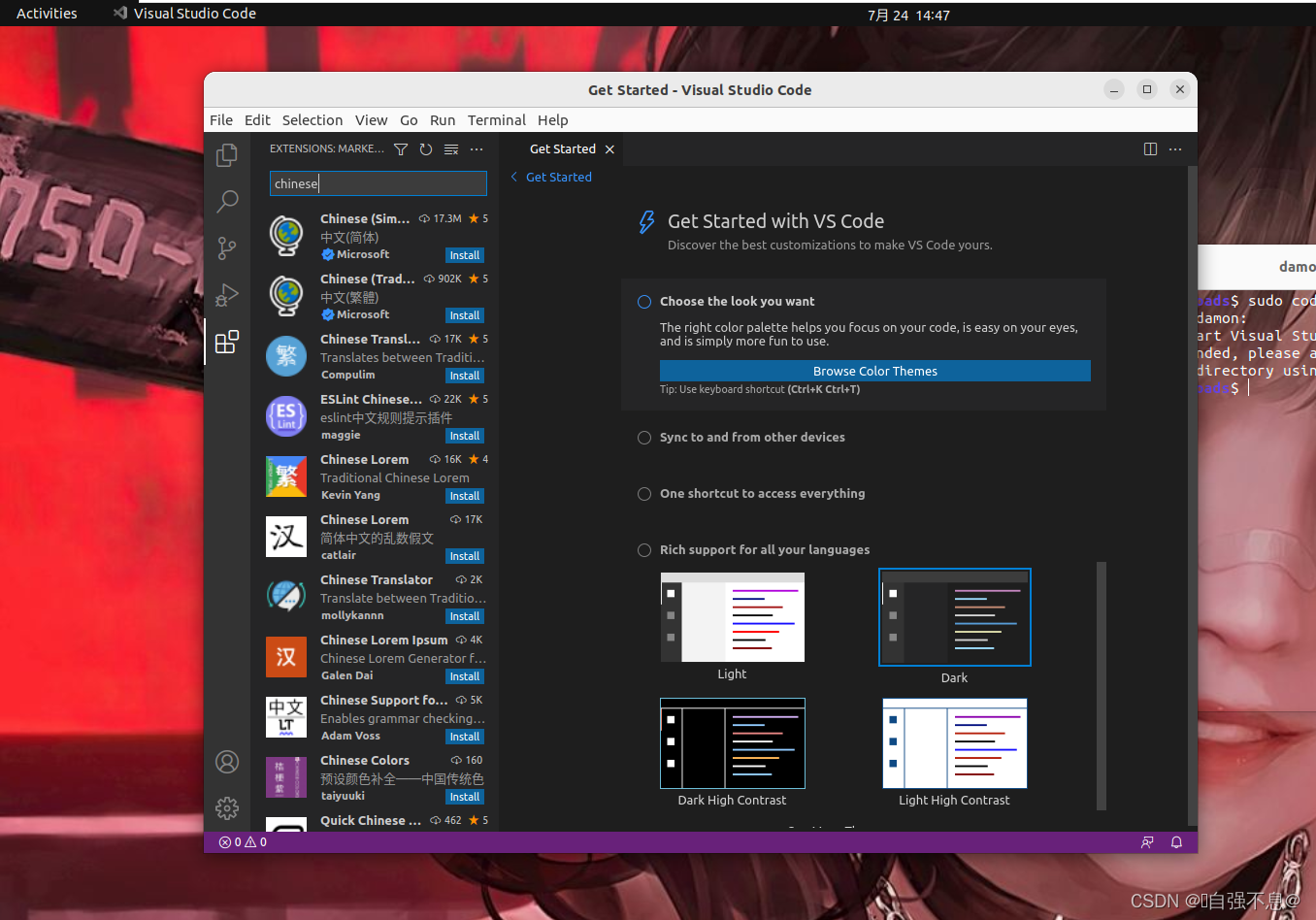
Task: Split the editor to the right
Action: pos(1150,149)
